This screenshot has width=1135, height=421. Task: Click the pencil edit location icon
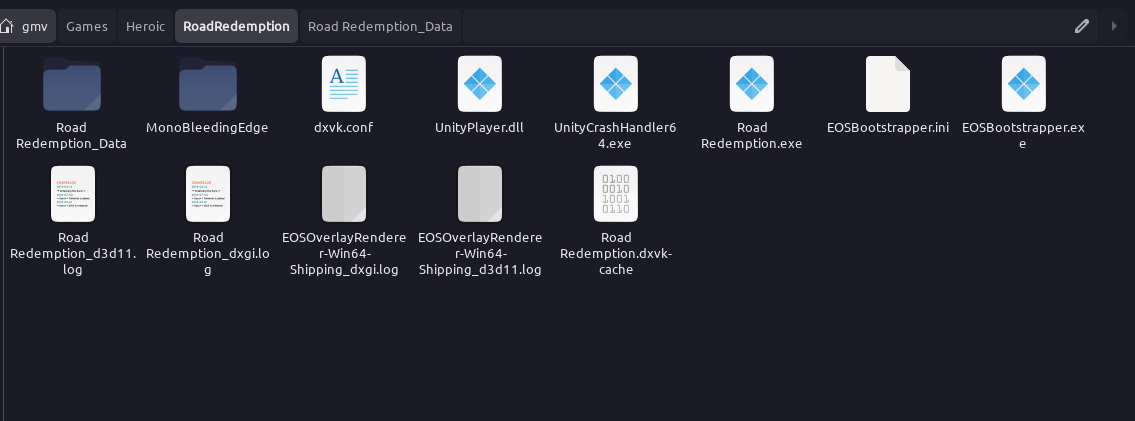pos(1082,26)
